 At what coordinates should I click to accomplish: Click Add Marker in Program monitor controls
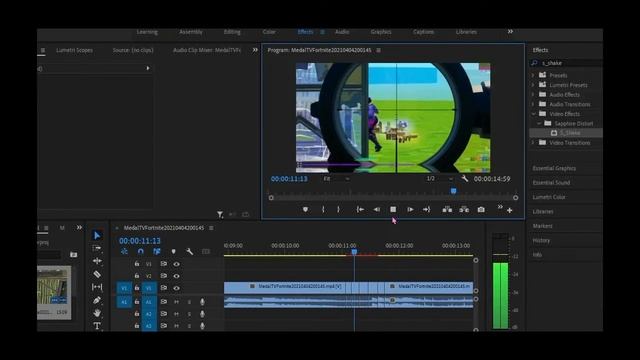click(305, 209)
